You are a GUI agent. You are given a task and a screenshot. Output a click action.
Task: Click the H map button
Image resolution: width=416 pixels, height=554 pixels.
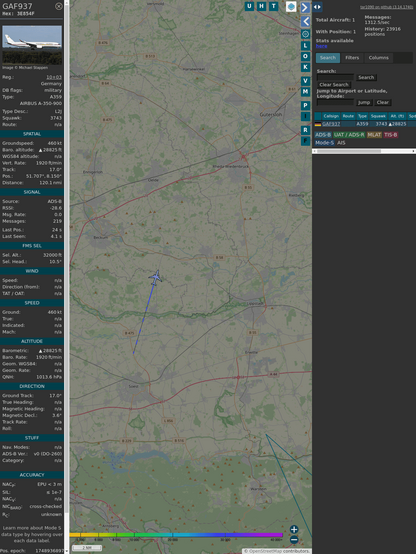pyautogui.click(x=261, y=6)
